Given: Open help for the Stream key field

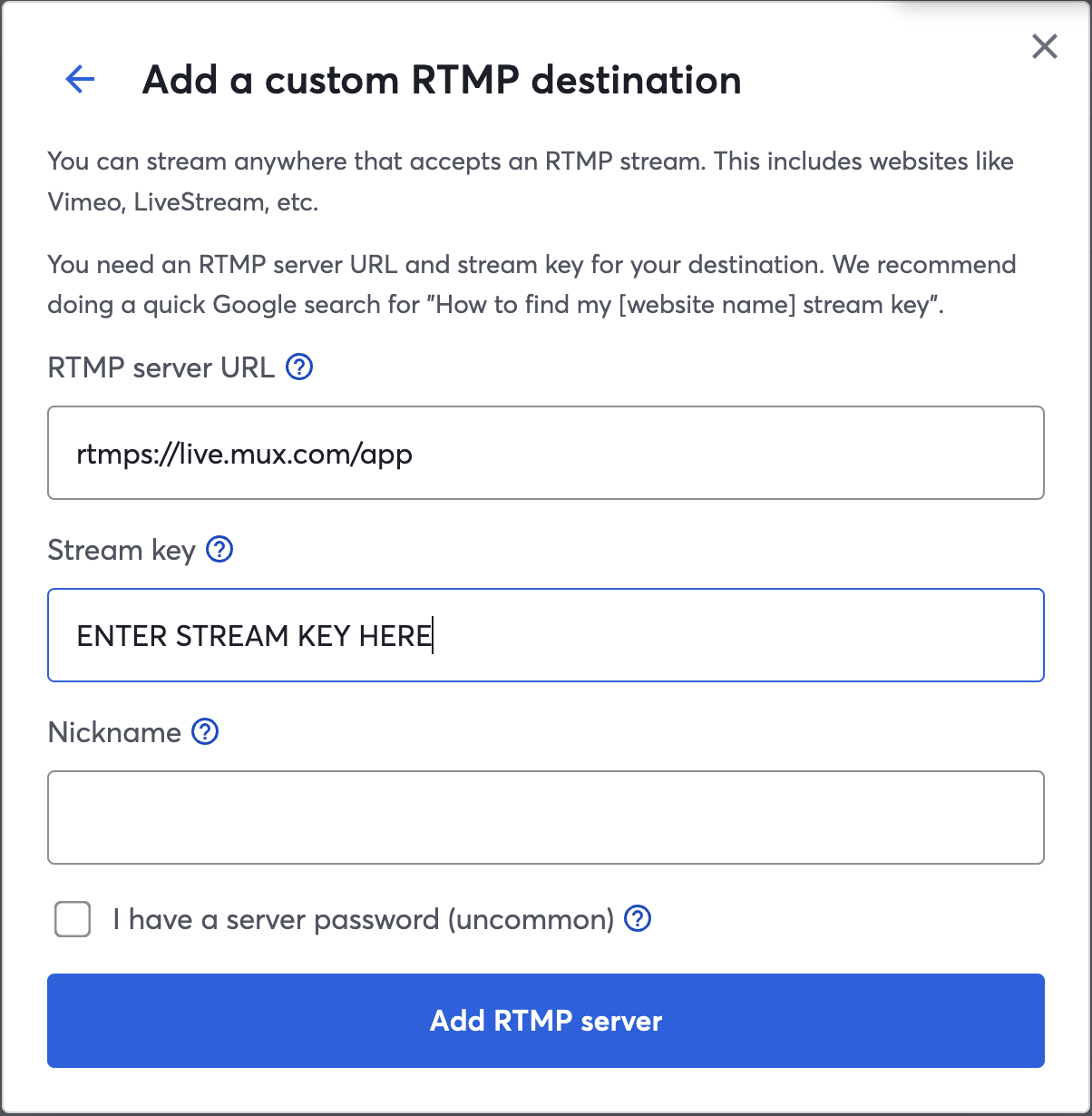Looking at the screenshot, I should (219, 549).
